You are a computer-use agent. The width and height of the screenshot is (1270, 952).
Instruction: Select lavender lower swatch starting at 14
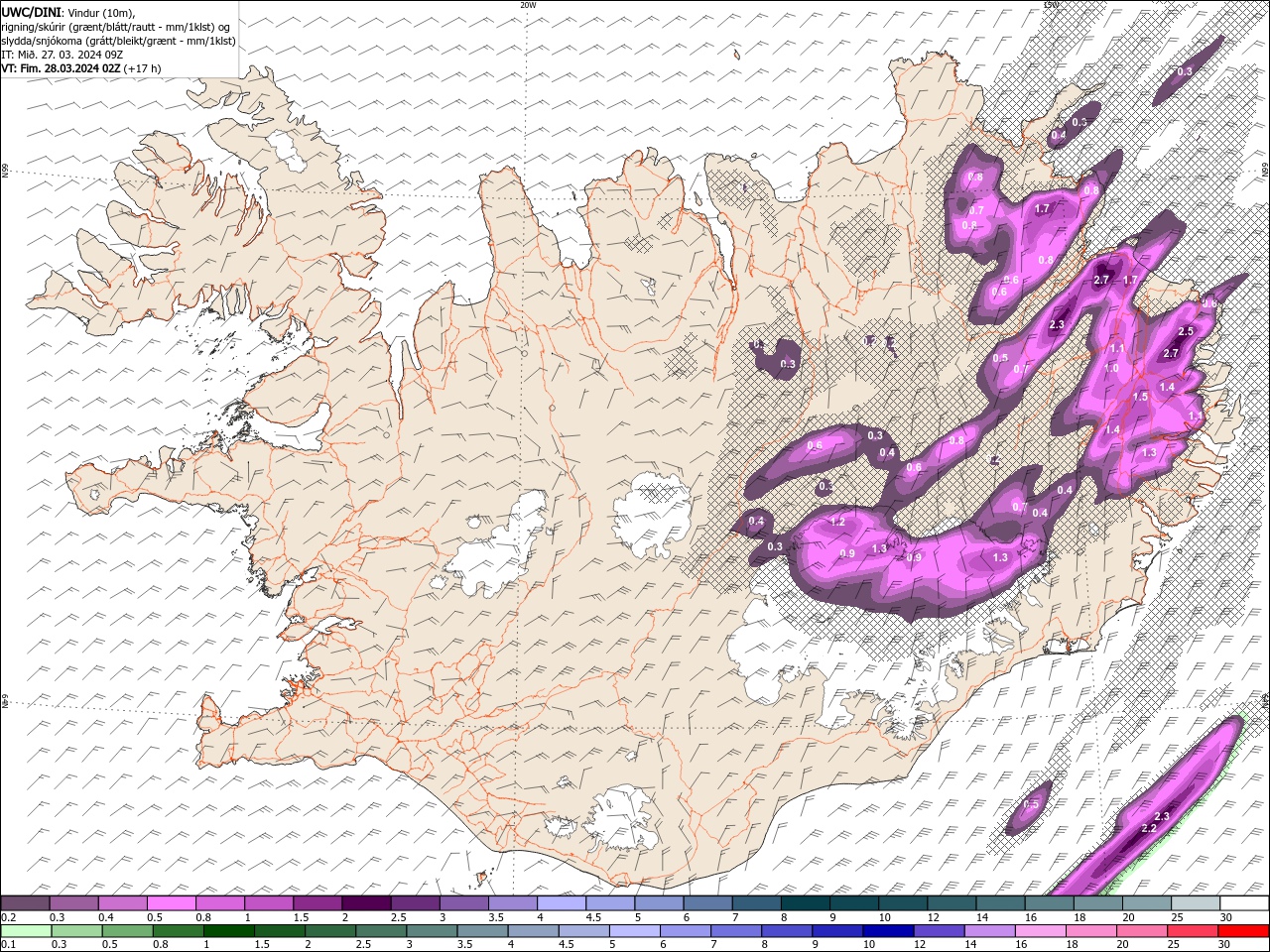(x=989, y=931)
